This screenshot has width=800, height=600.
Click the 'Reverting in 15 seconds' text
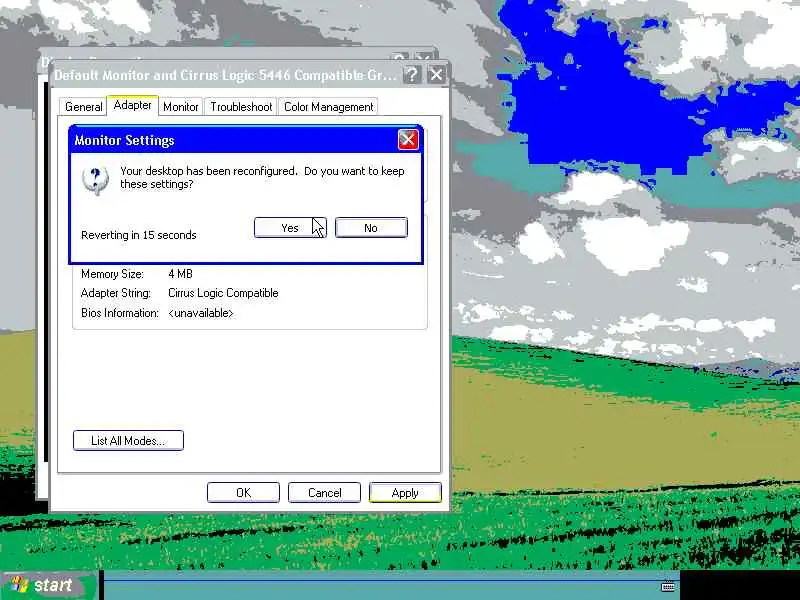[139, 235]
